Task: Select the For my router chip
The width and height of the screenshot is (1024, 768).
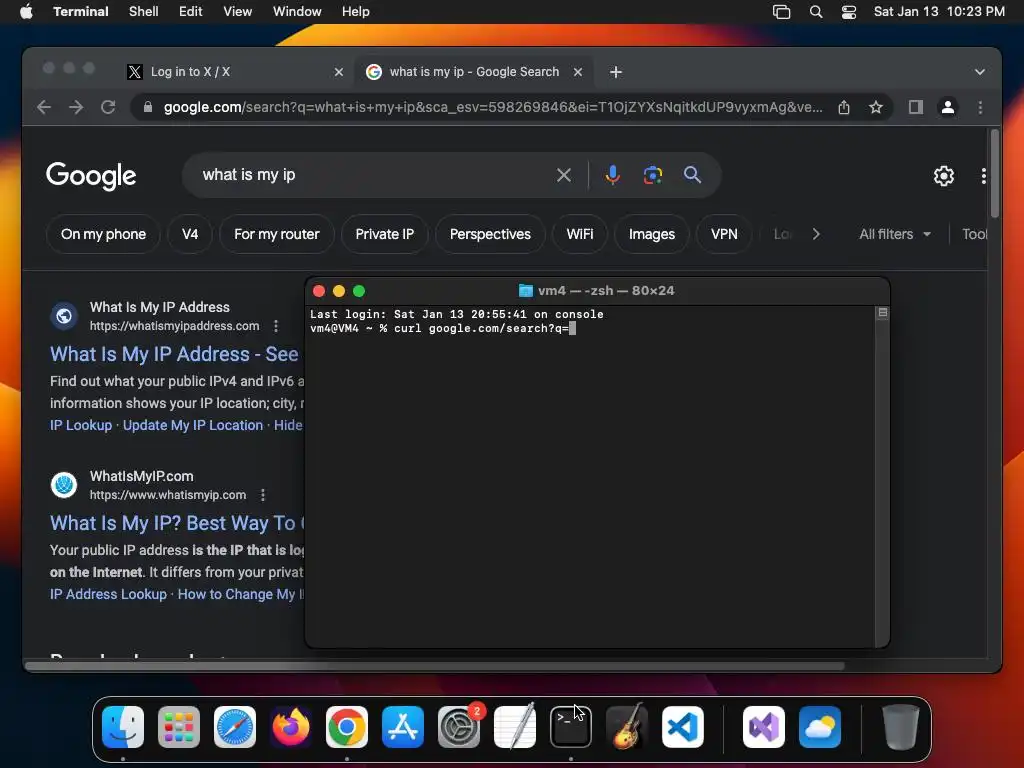Action: point(277,234)
